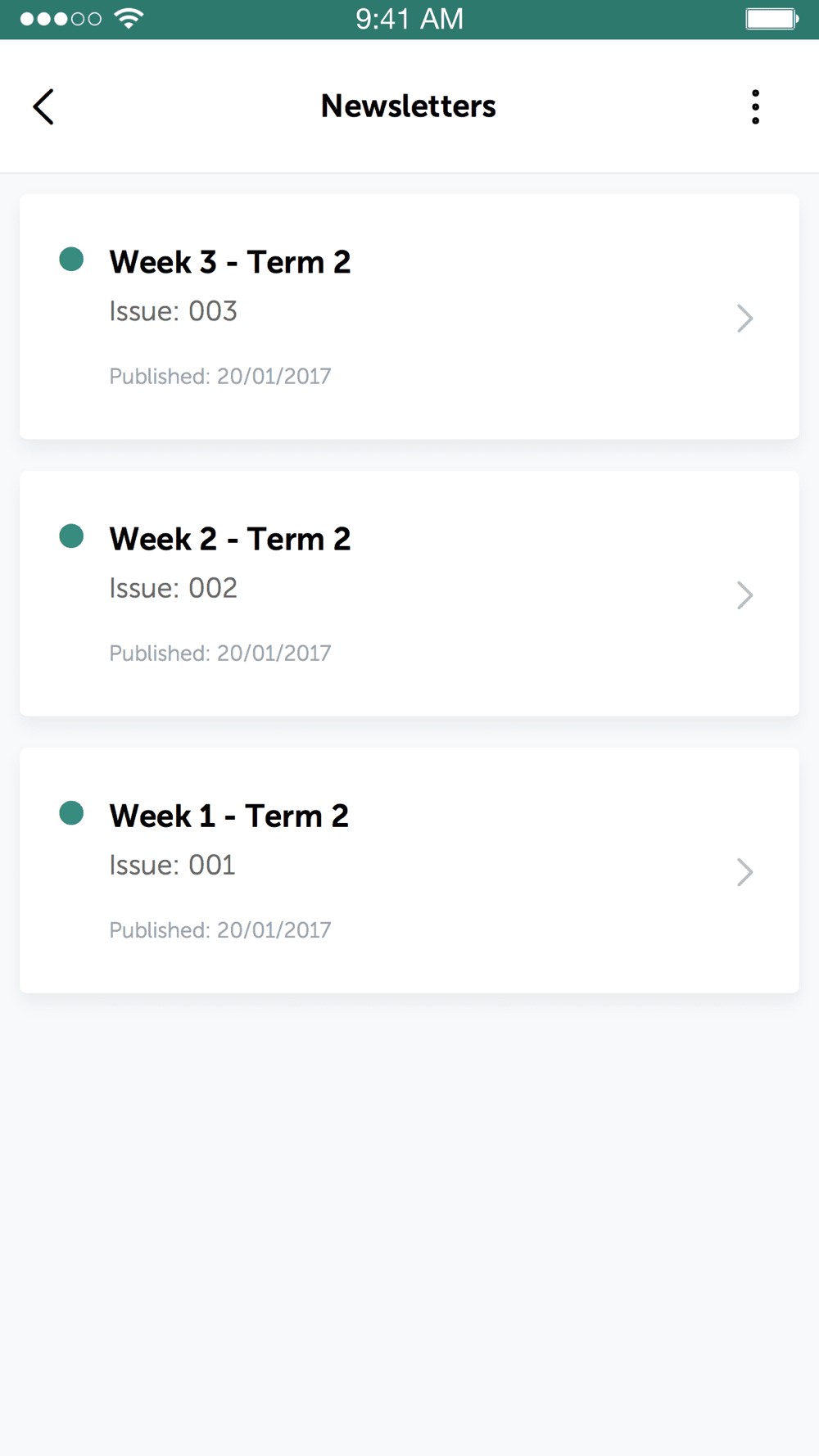Image resolution: width=819 pixels, height=1456 pixels.
Task: Go back using the left arrow icon
Action: click(43, 106)
